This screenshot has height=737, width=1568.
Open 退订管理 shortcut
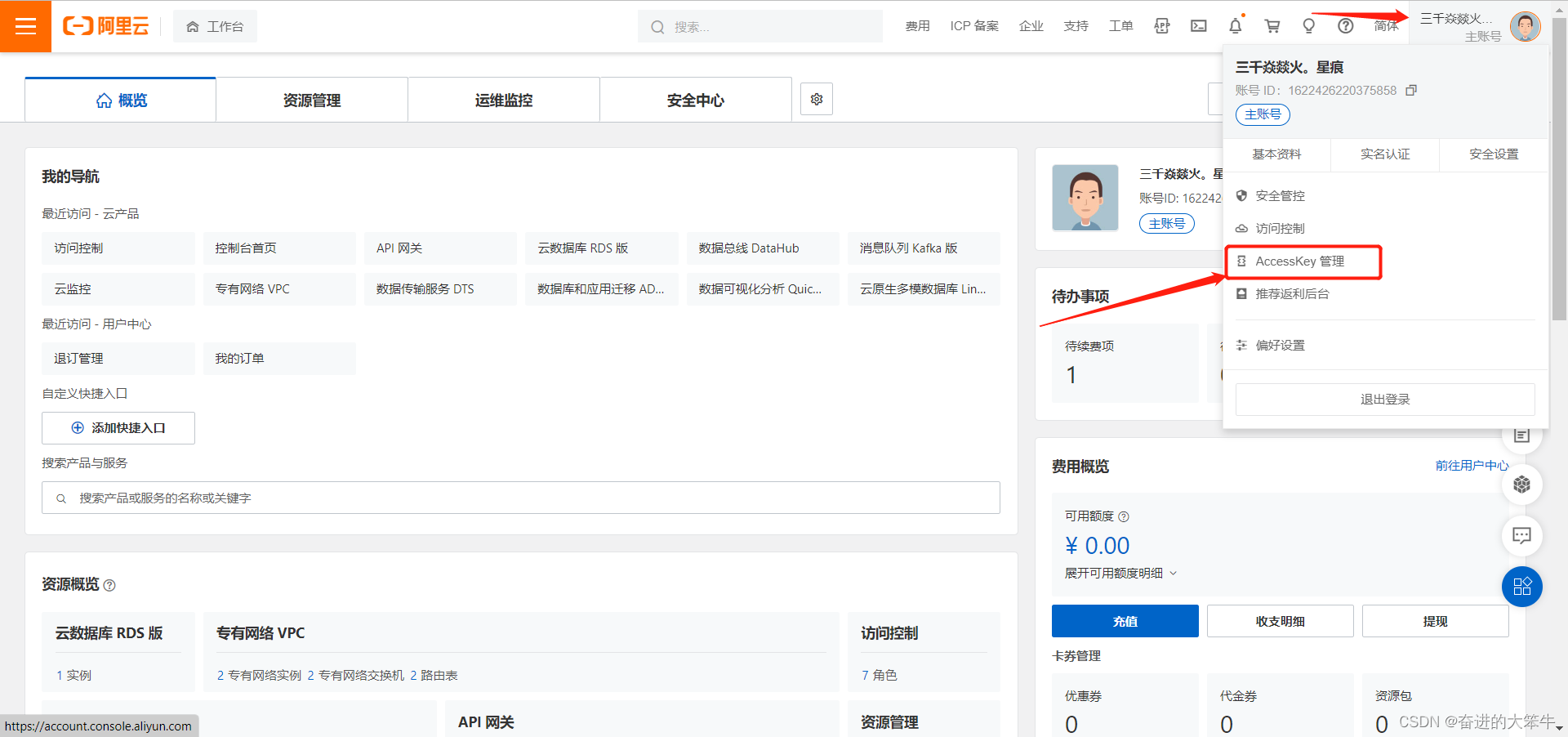(x=118, y=359)
